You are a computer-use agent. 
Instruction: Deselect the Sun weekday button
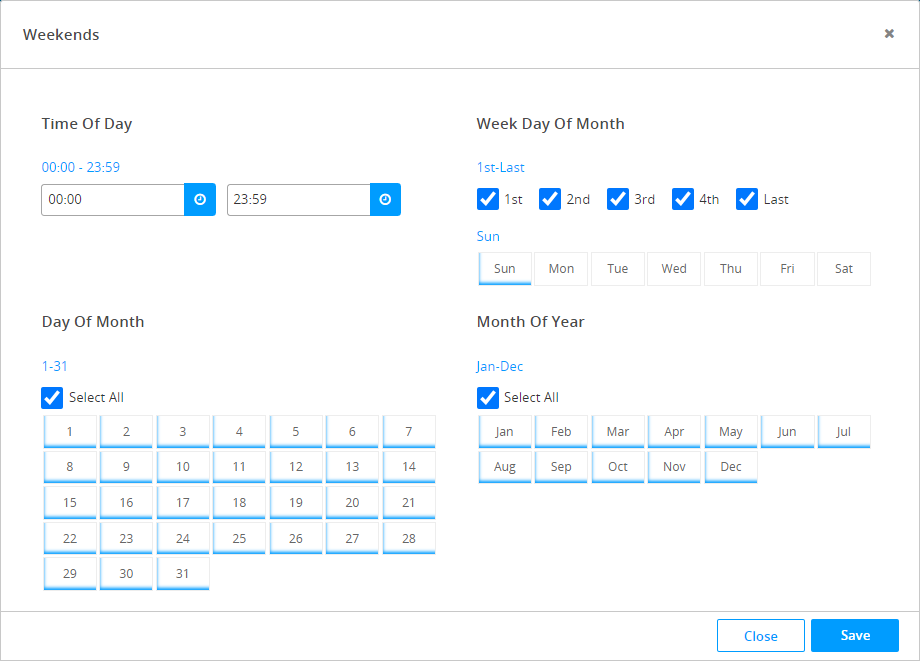(505, 269)
